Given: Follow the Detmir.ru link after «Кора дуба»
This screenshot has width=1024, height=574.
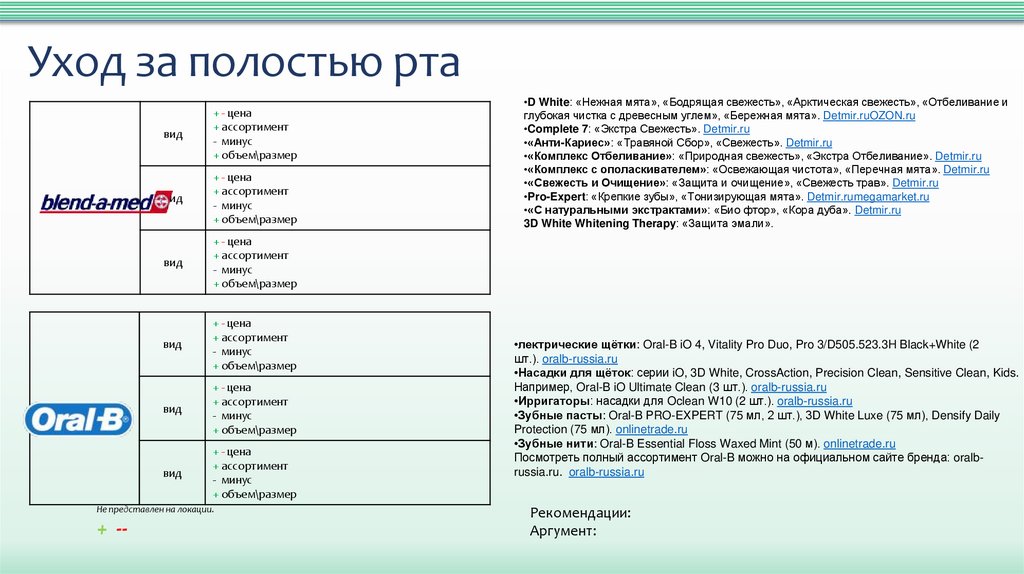Looking at the screenshot, I should point(878,210).
